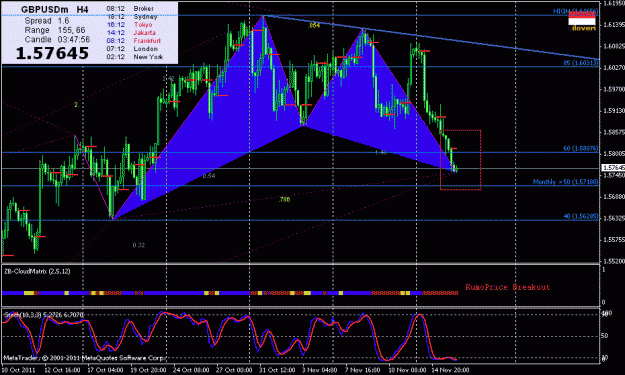Click the 14 Nov 20:00 date label

(x=450, y=370)
